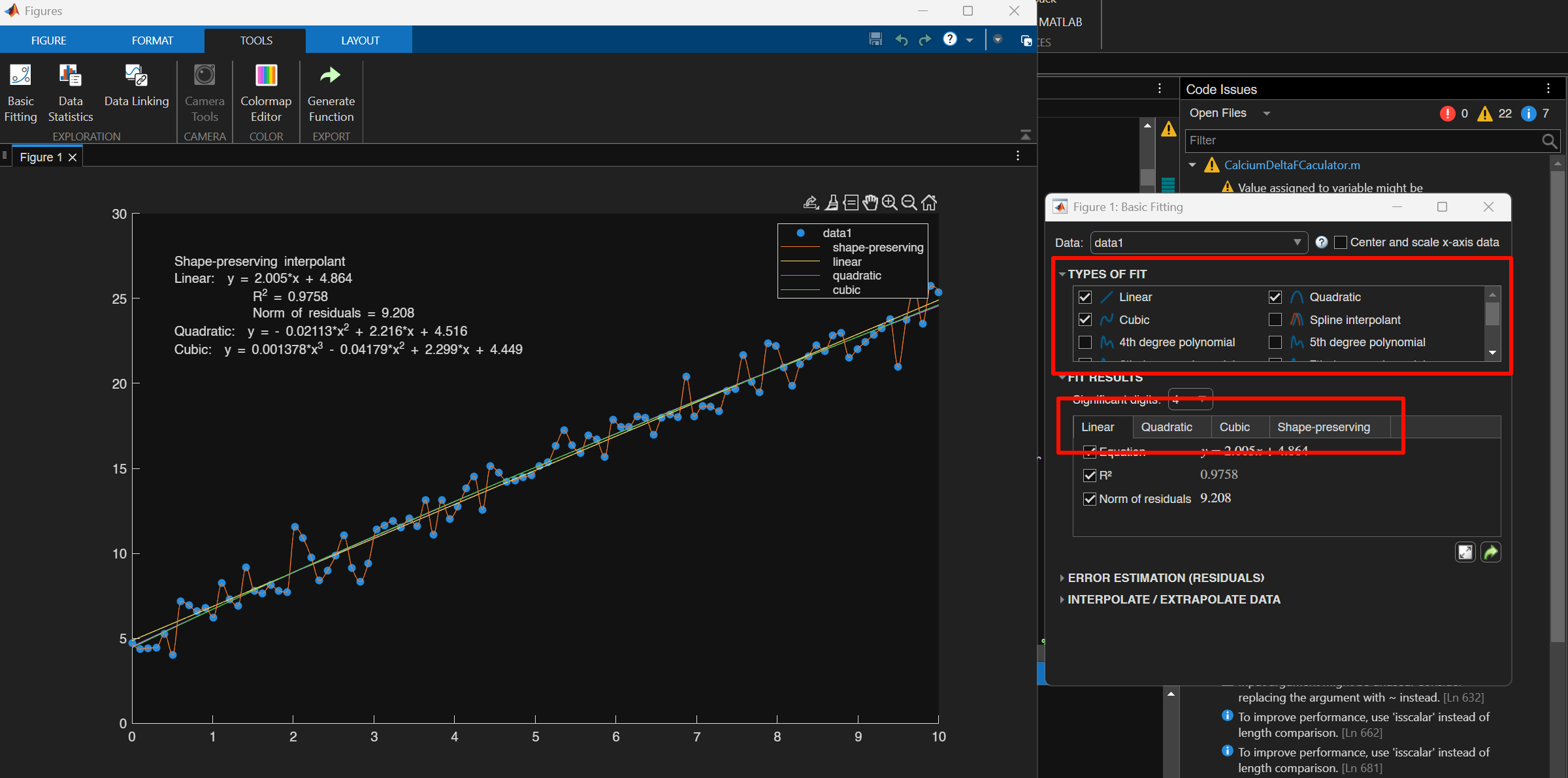Viewport: 1568px width, 778px height.
Task: Open the help question-mark icon in toolbar
Action: pos(950,39)
